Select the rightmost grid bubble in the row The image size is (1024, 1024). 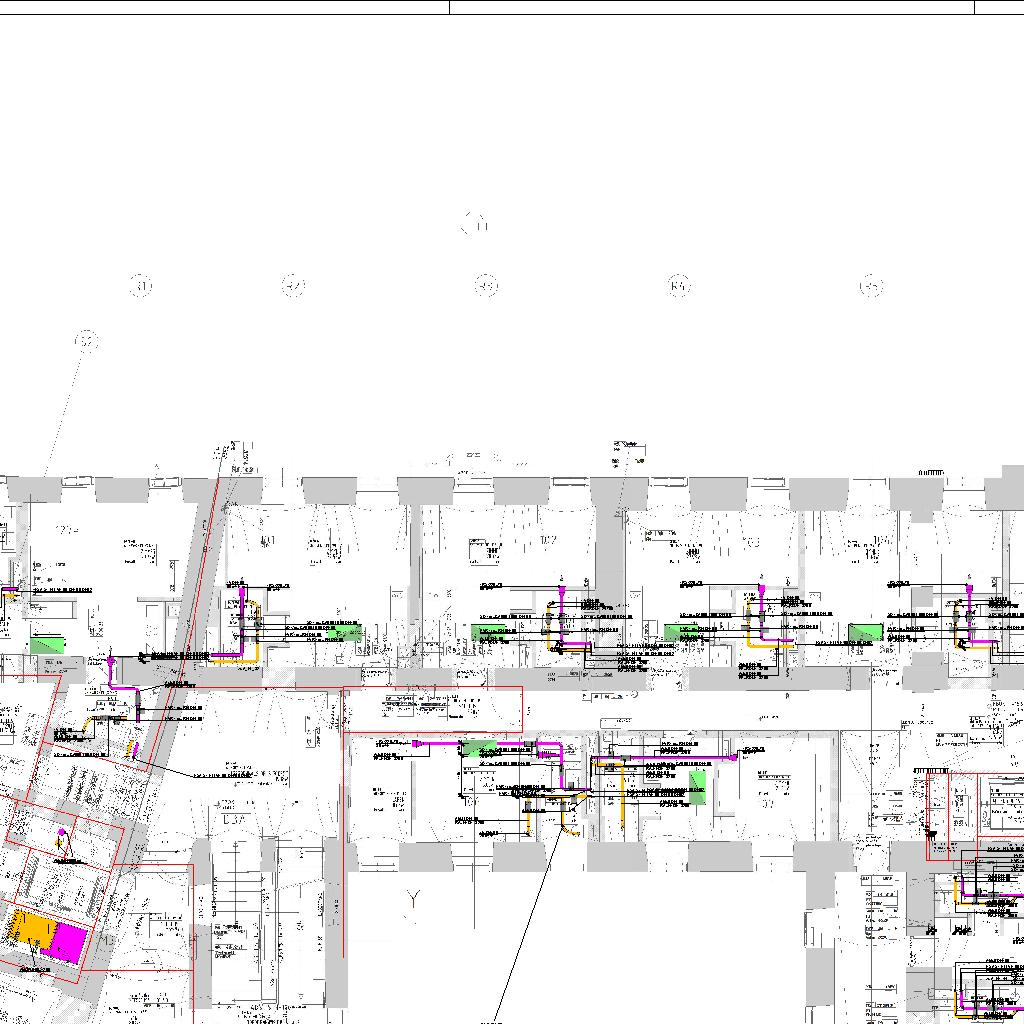tap(871, 288)
